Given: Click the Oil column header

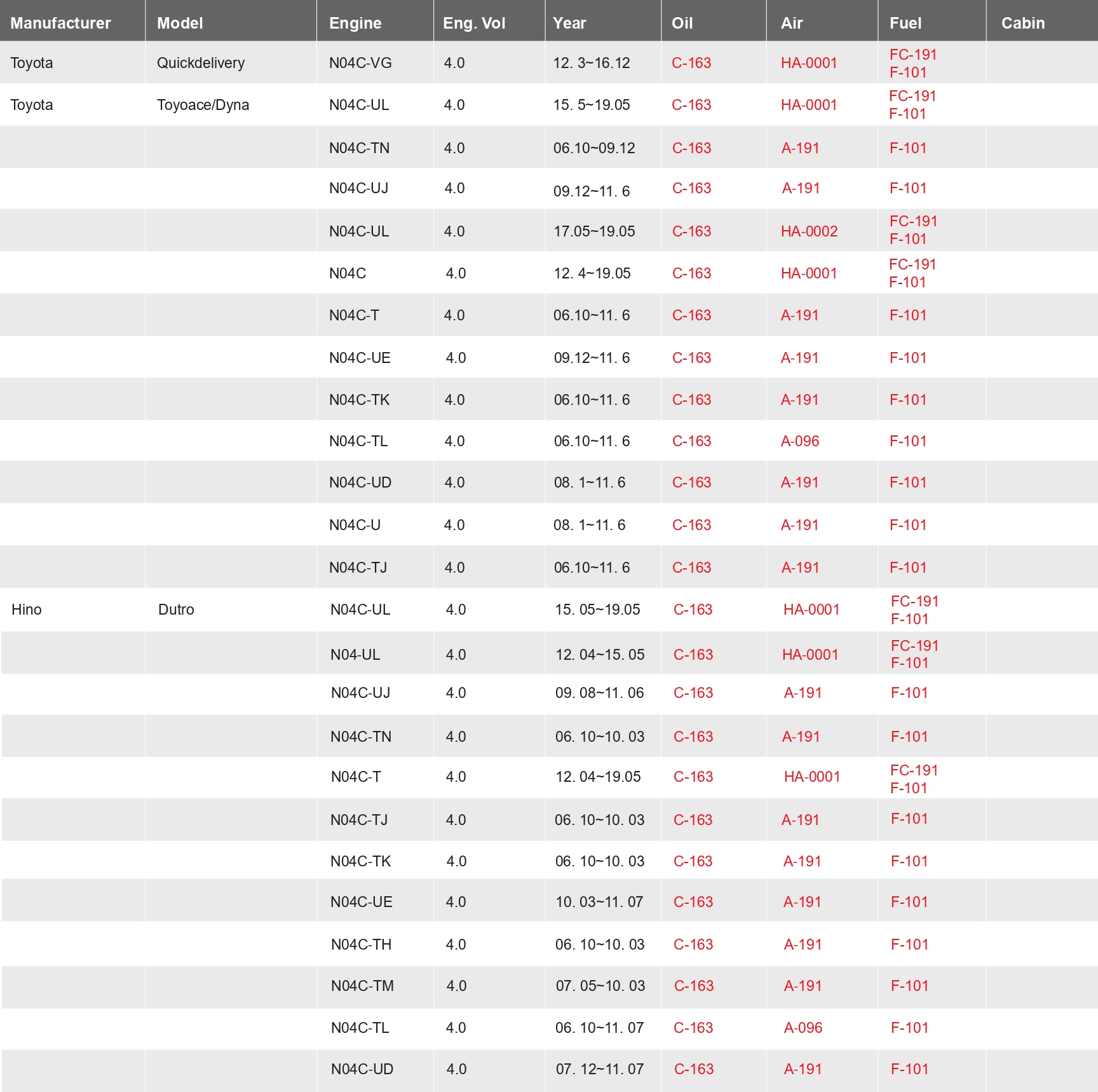Looking at the screenshot, I should click(682, 23).
